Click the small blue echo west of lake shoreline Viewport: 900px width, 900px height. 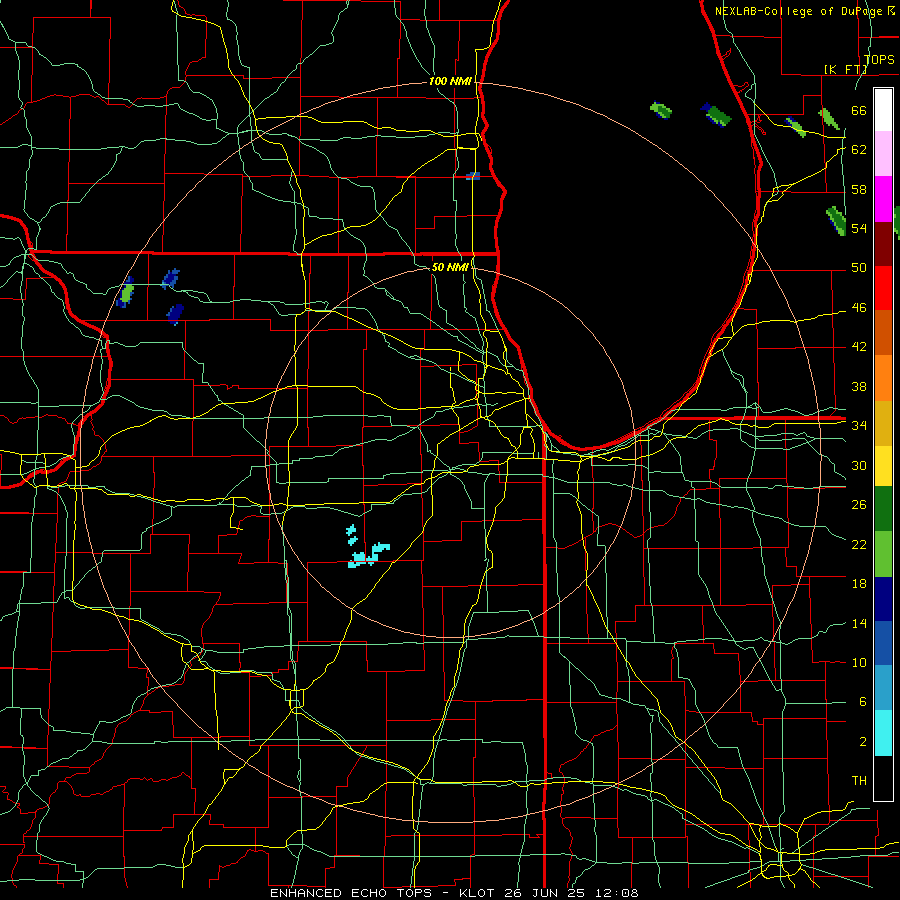tap(472, 176)
